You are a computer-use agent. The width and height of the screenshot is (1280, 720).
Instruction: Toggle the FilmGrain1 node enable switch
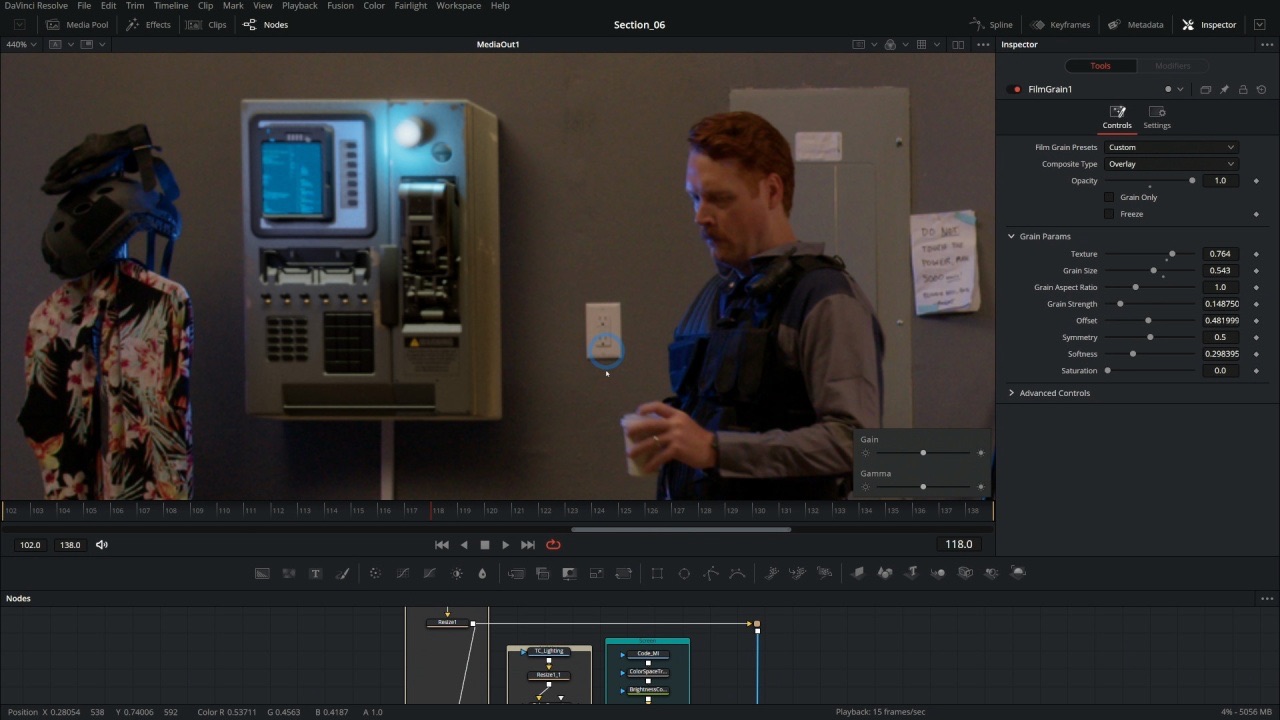click(x=1018, y=89)
